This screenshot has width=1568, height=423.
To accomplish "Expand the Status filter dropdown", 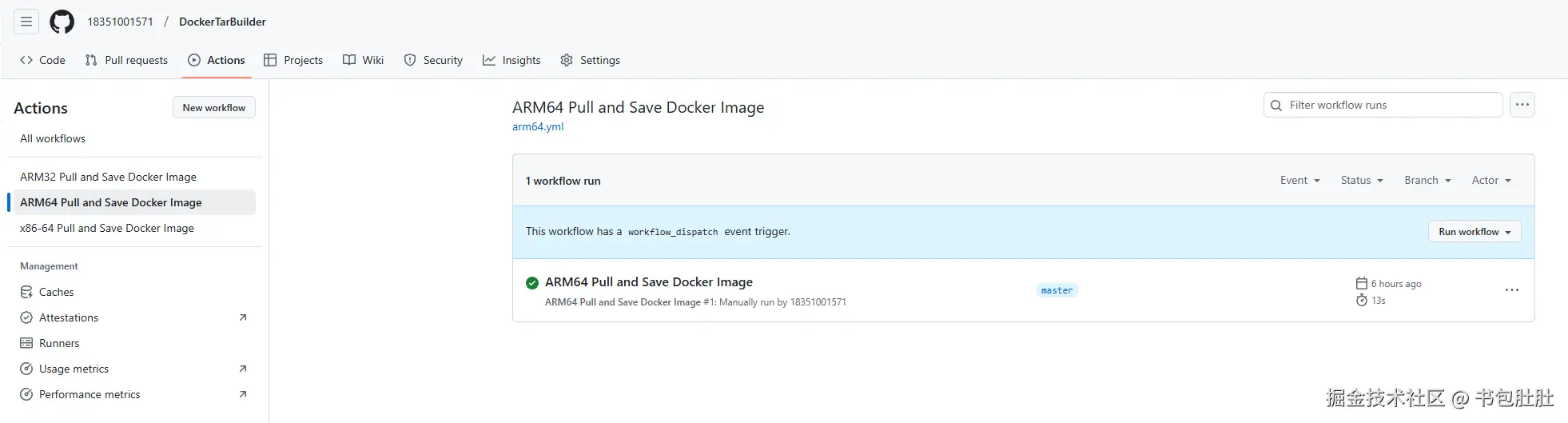I will pyautogui.click(x=1361, y=181).
